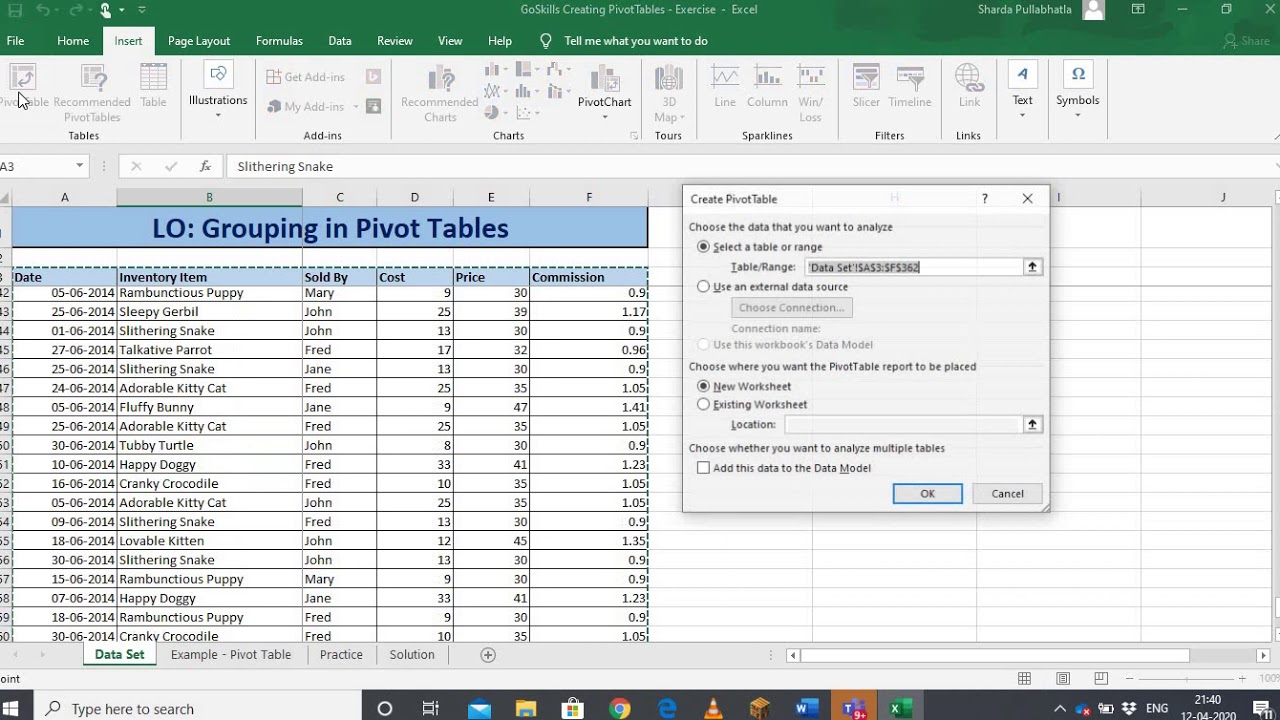Select 'Use an external data source' option
The image size is (1280, 720).
pyautogui.click(x=703, y=287)
